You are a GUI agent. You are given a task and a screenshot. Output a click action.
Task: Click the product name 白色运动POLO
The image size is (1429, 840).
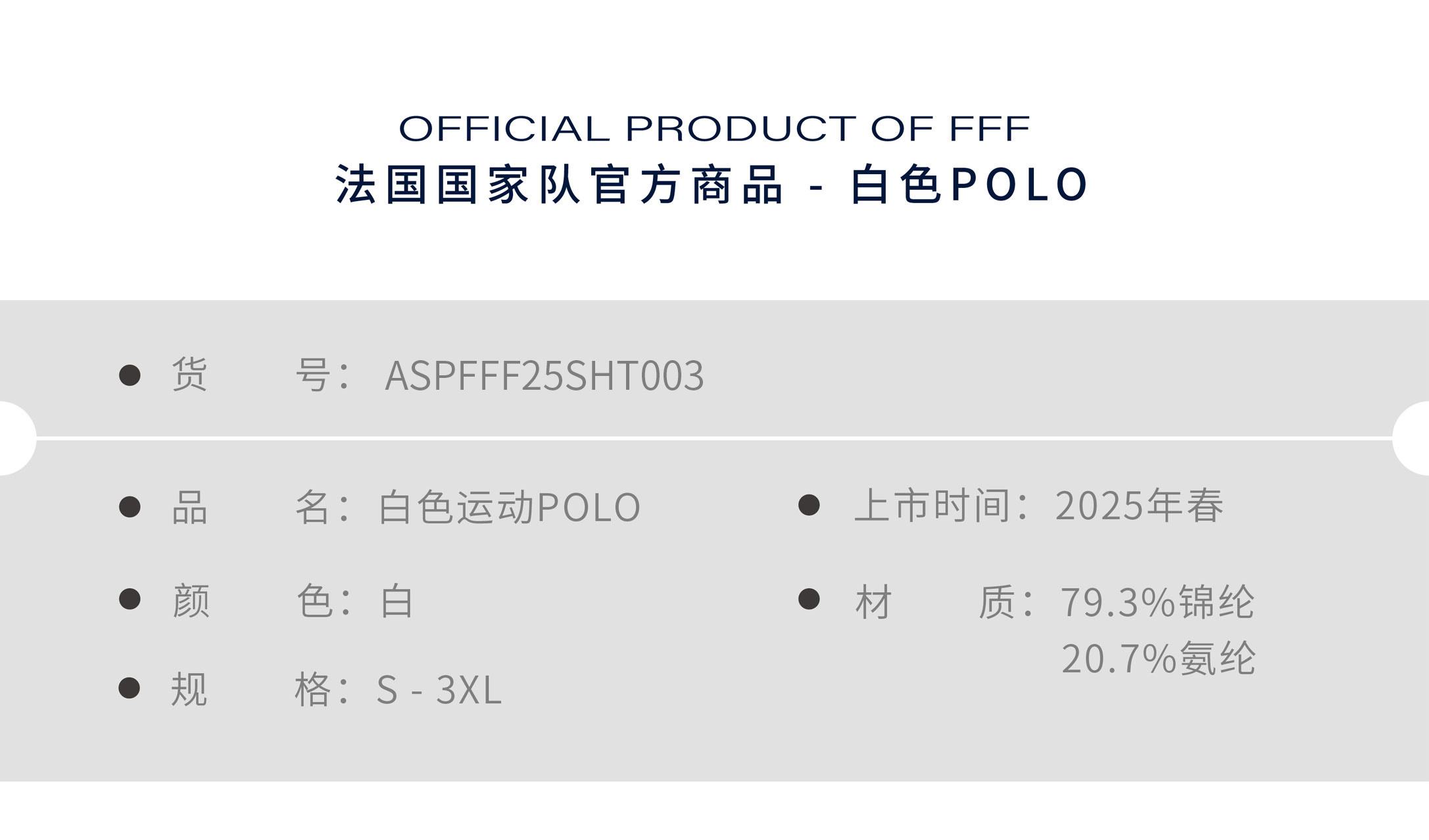[x=509, y=507]
